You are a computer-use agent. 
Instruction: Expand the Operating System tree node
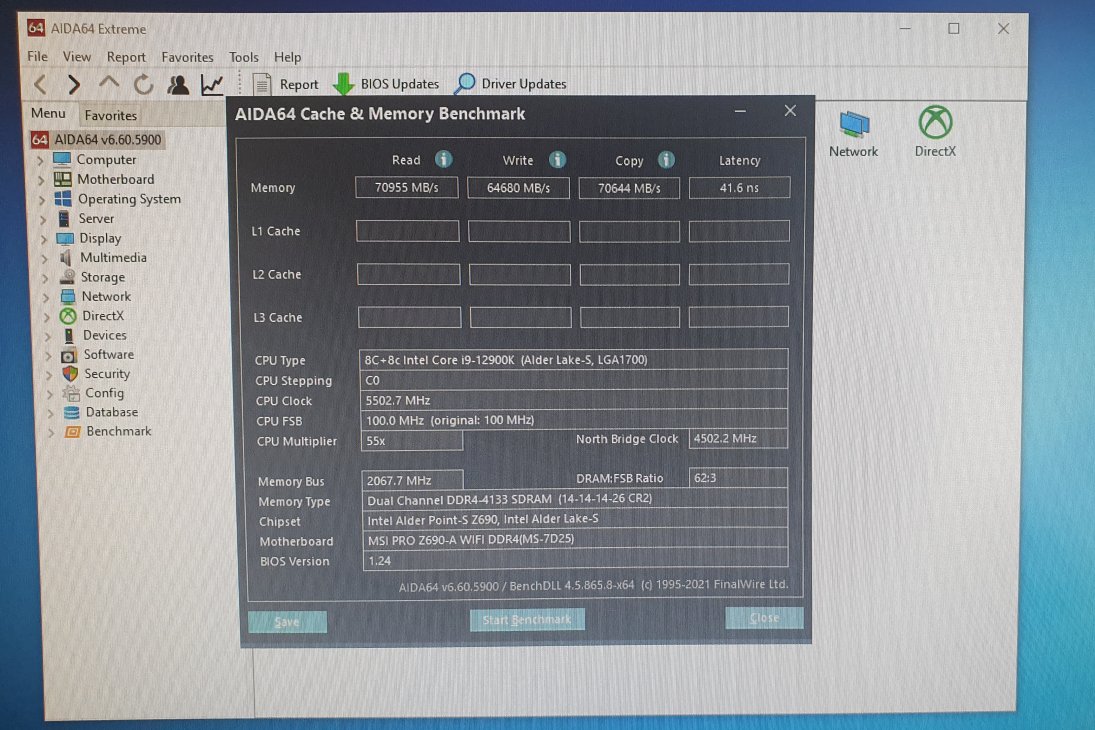[x=42, y=200]
